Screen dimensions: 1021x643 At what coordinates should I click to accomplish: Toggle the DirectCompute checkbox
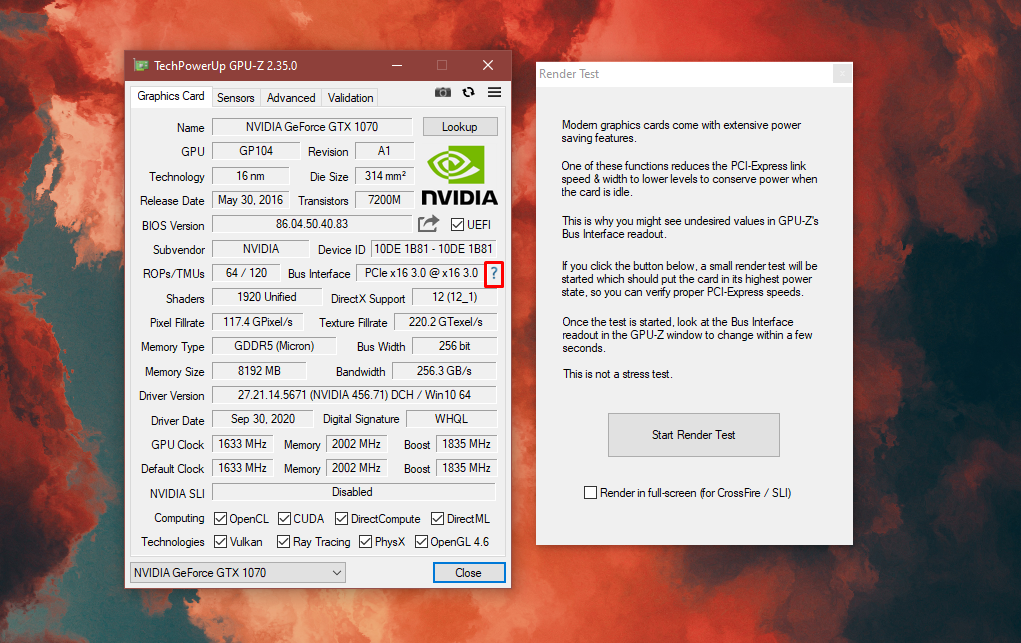[x=341, y=519]
